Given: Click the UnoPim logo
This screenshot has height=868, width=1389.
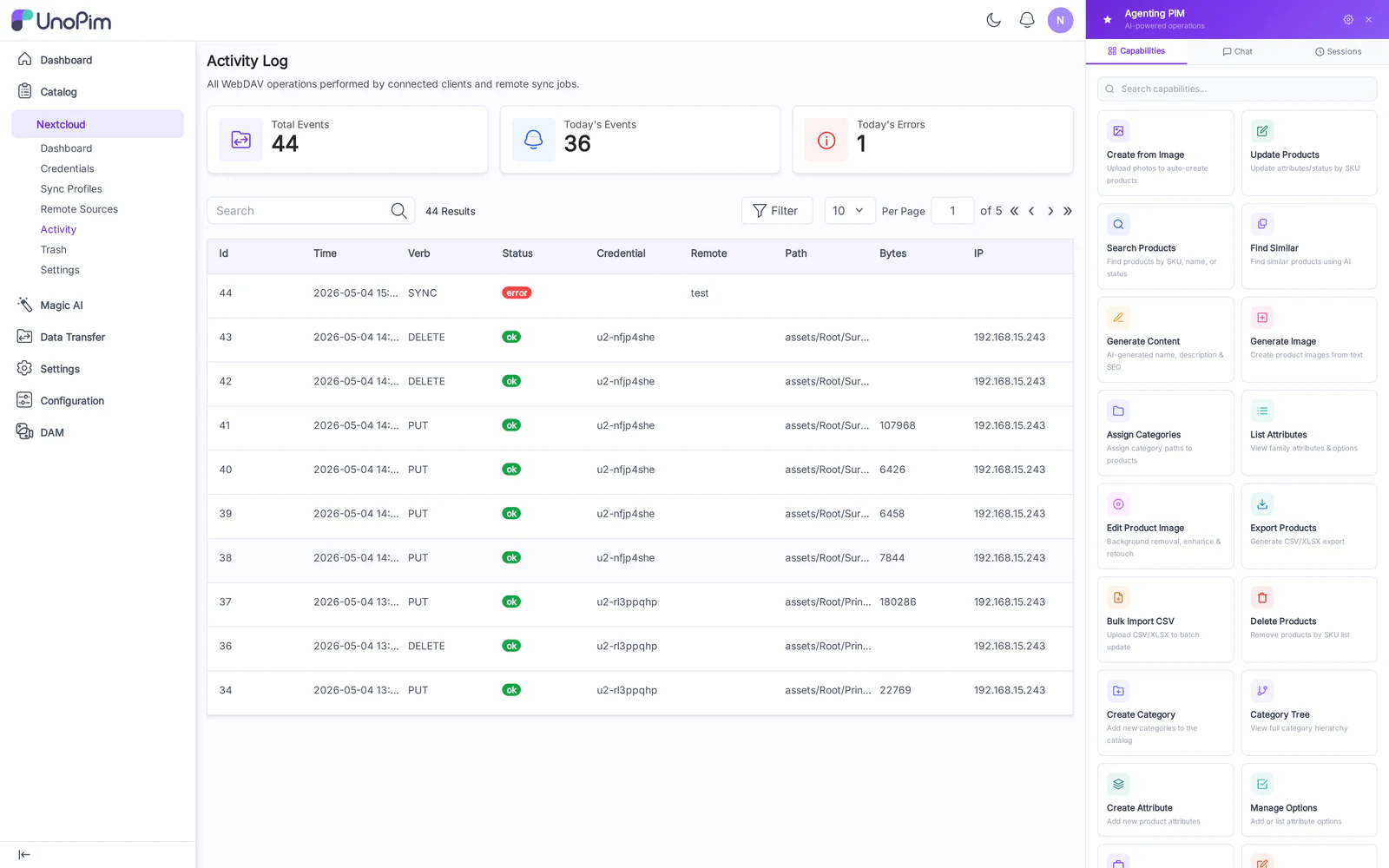Looking at the screenshot, I should click(x=61, y=21).
